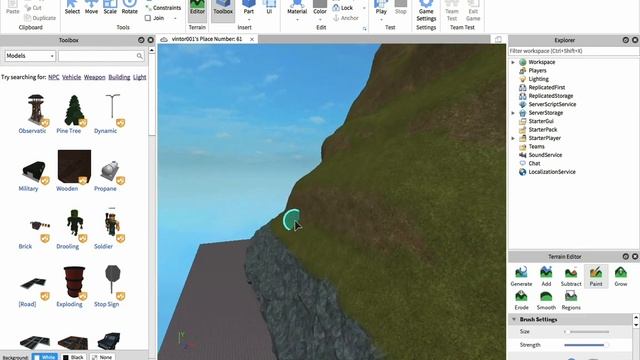640x360 pixels.
Task: Open the Play dropdown arrow
Action: point(381,19)
